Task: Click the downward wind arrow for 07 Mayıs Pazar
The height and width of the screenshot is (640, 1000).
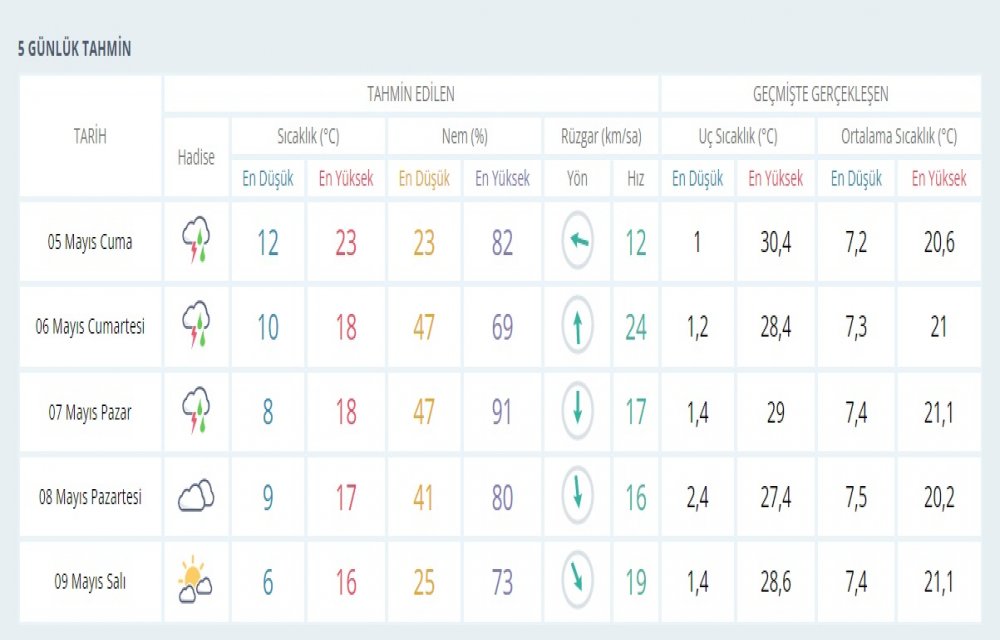Action: (x=577, y=411)
